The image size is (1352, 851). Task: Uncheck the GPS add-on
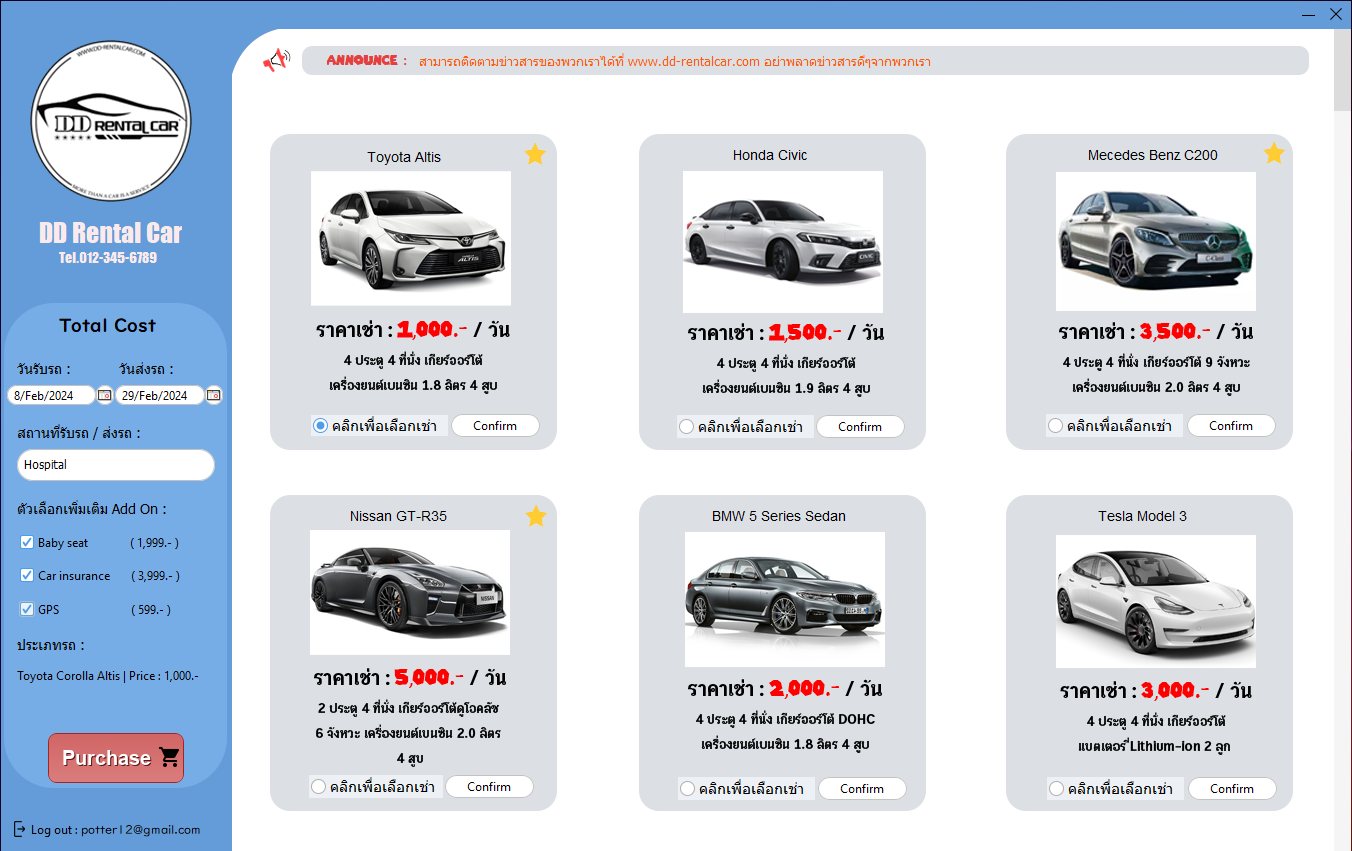point(27,609)
